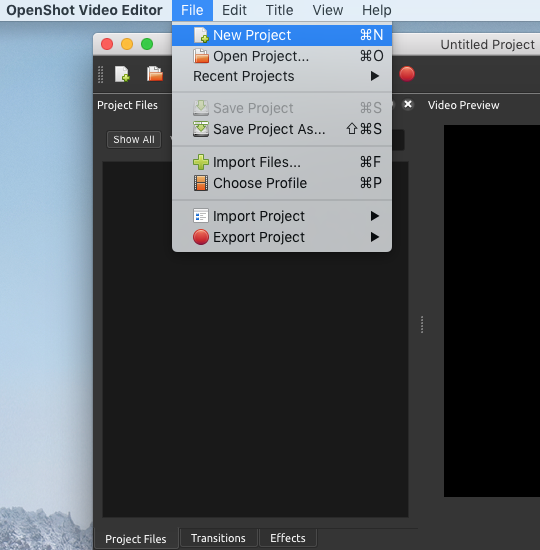Open Help menu in menu bar
This screenshot has width=540, height=550.
(x=376, y=10)
